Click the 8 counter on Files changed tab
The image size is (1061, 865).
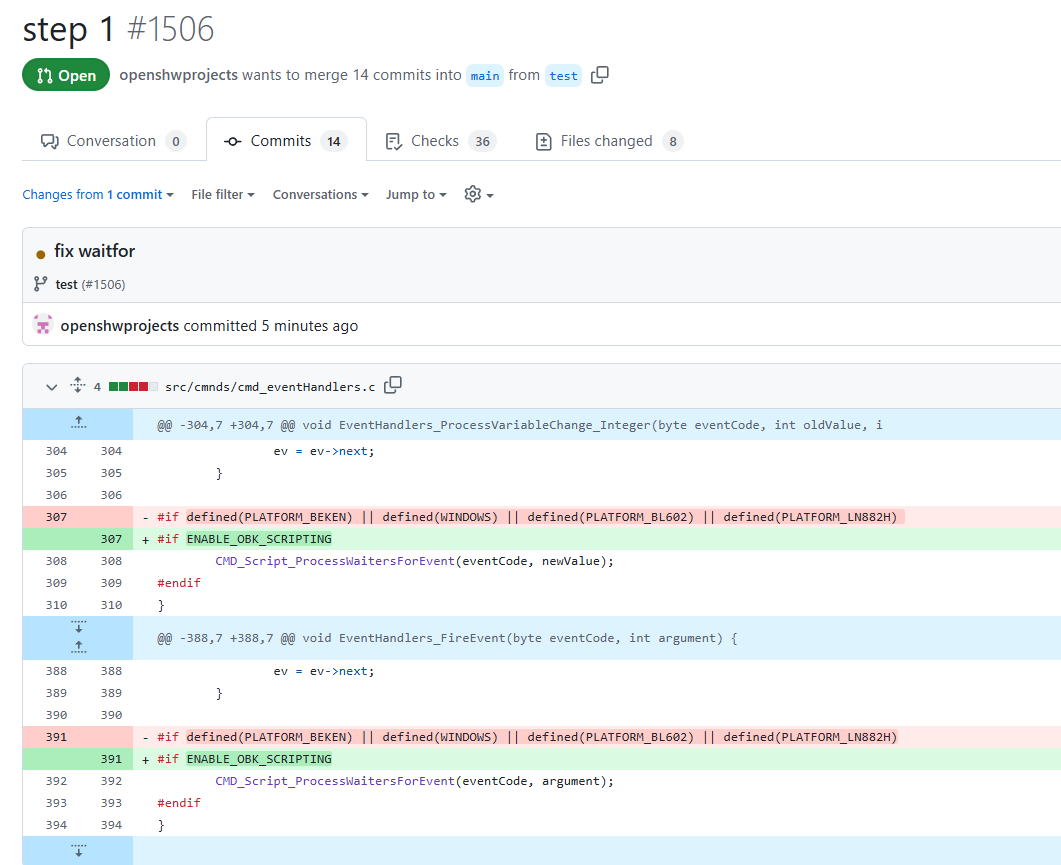click(673, 141)
